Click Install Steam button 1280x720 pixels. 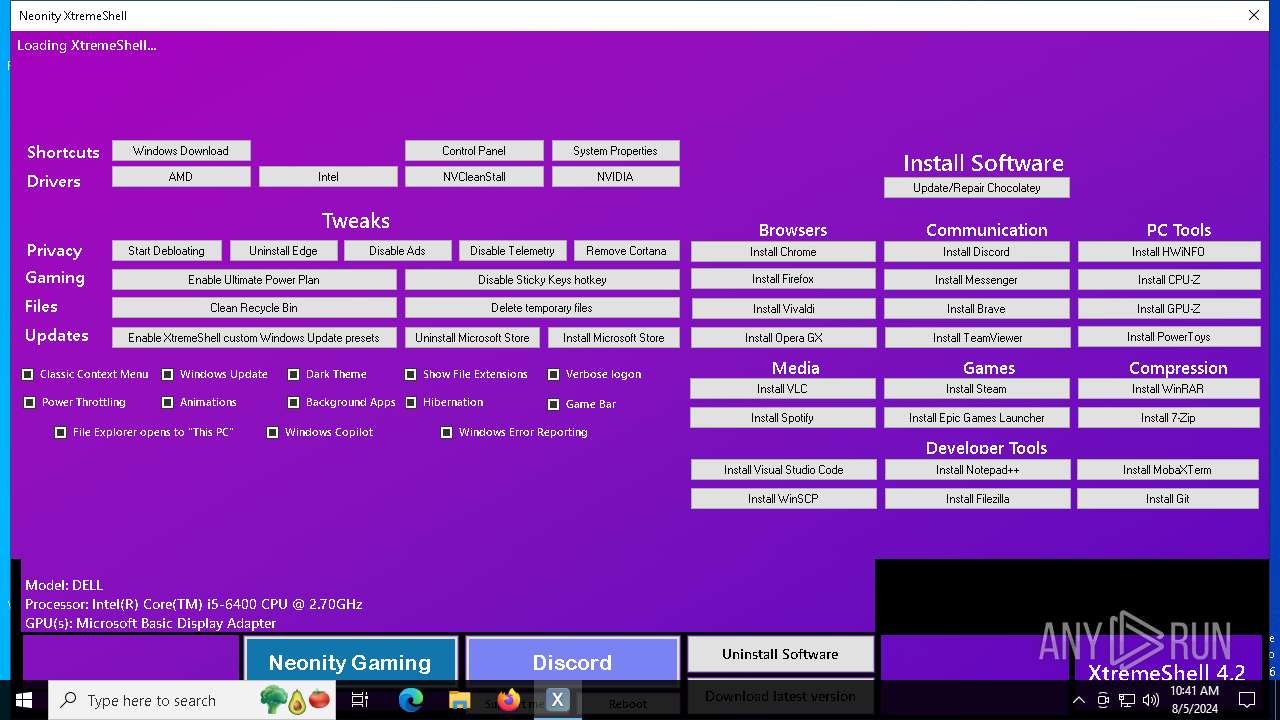pyautogui.click(x=977, y=389)
